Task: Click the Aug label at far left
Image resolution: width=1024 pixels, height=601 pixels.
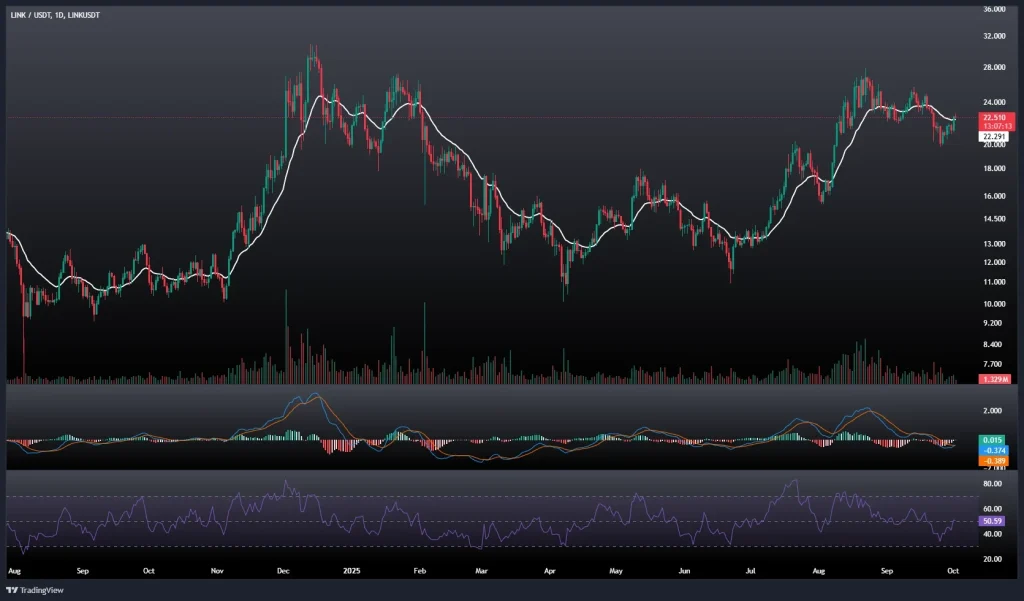Action: 14,570
